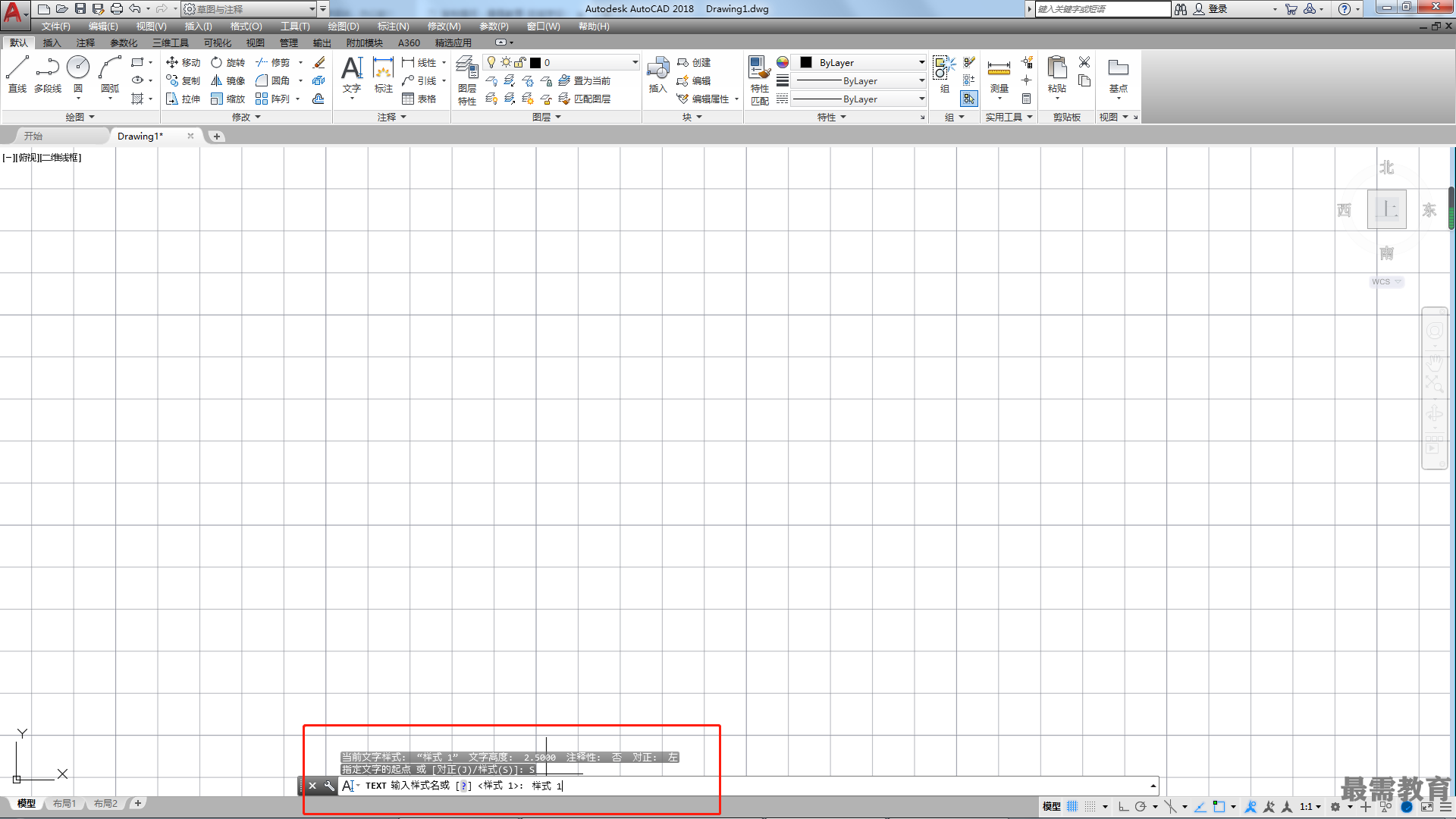1456x819 pixels.
Task: Toggle ortho mode in status bar
Action: point(1123,807)
